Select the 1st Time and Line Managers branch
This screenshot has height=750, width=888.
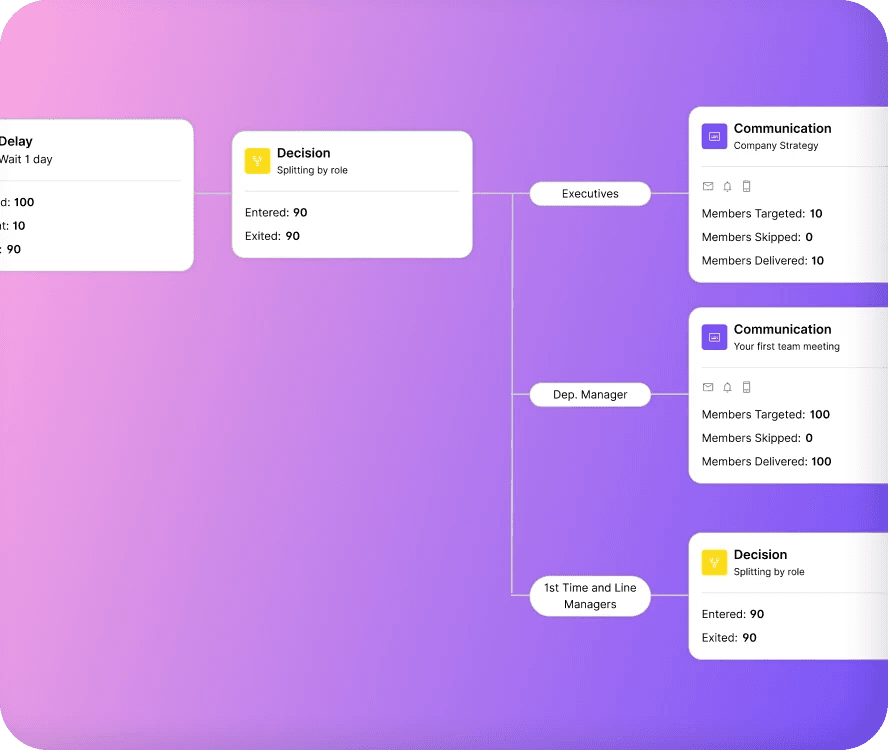pos(590,596)
